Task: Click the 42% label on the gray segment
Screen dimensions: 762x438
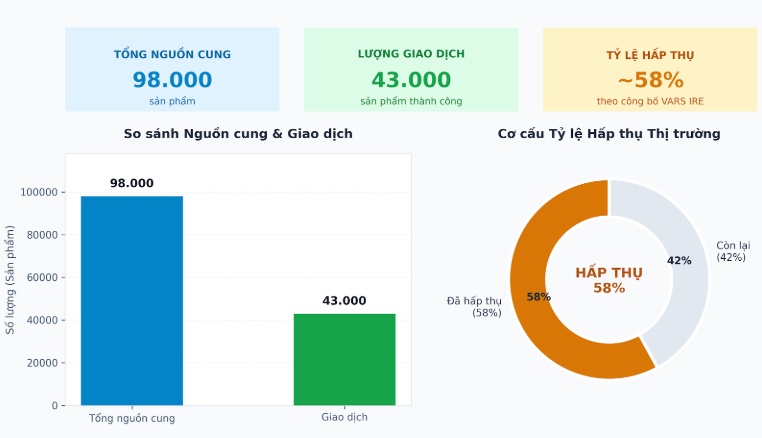Action: [x=679, y=261]
